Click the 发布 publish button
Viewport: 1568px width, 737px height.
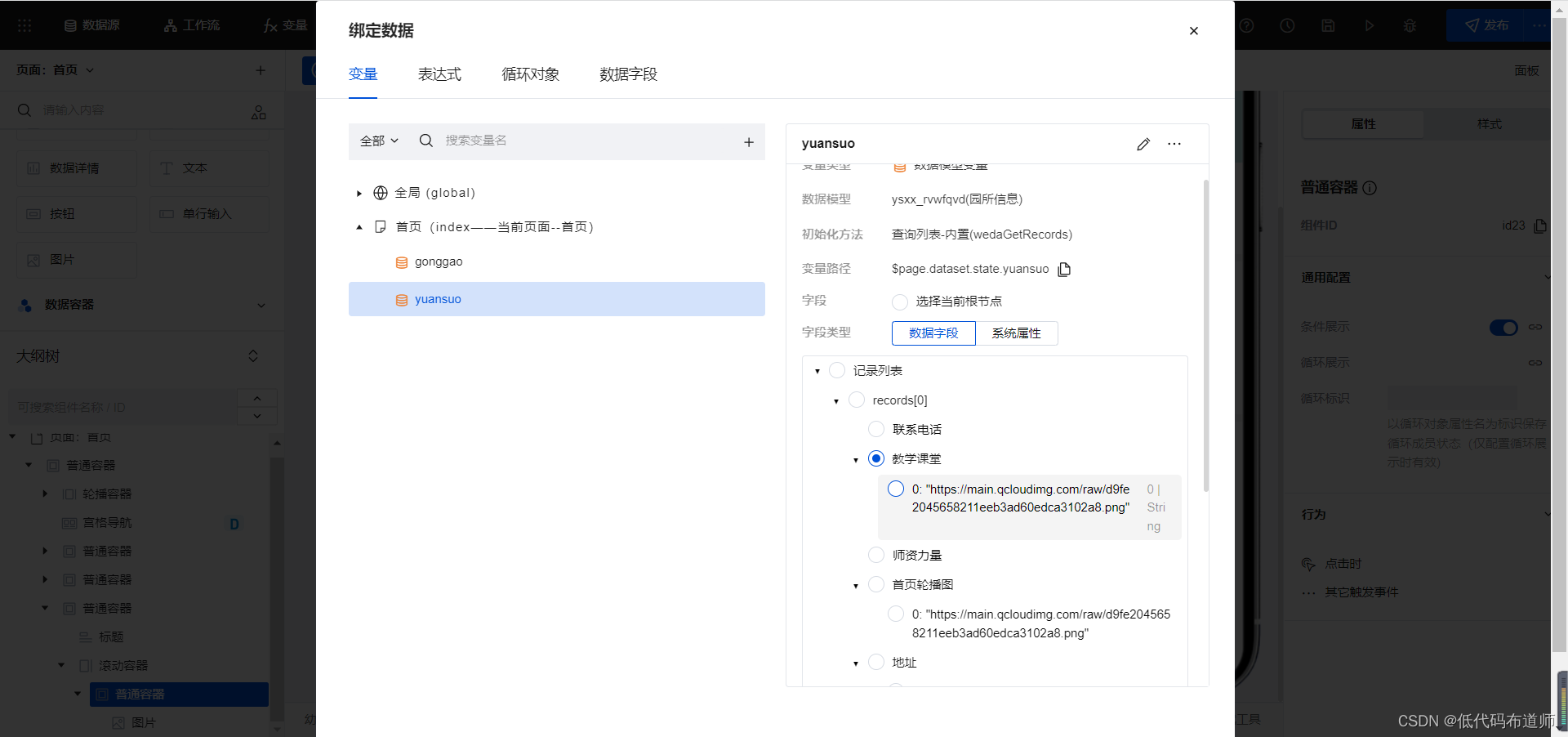(x=1486, y=25)
